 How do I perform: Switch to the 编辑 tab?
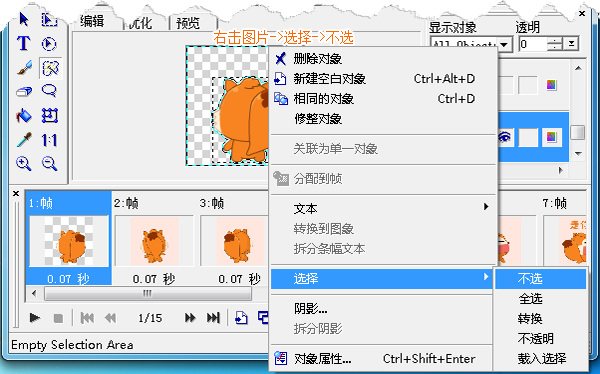(x=92, y=21)
